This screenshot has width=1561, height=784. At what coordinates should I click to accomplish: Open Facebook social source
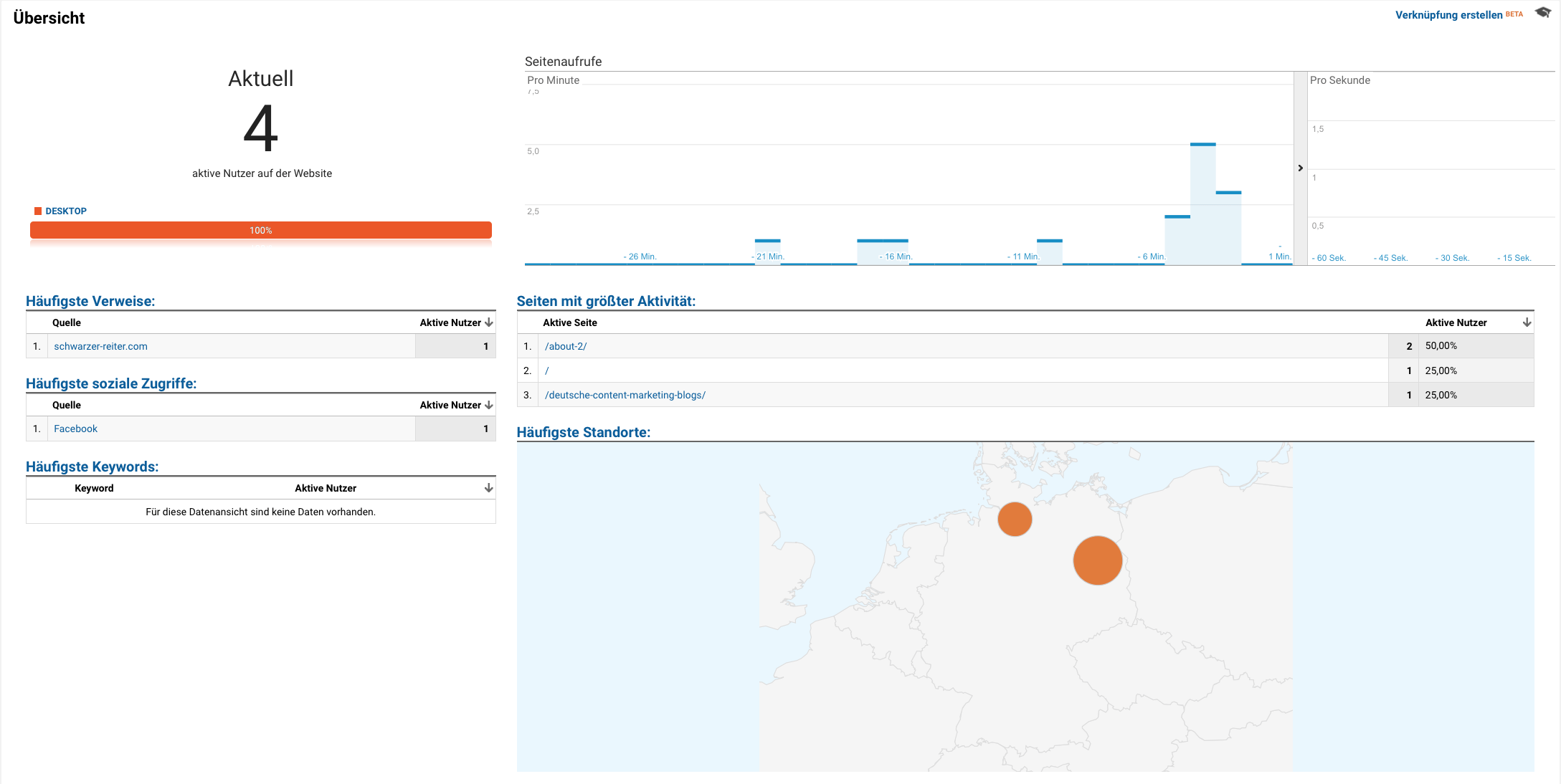[x=75, y=429]
